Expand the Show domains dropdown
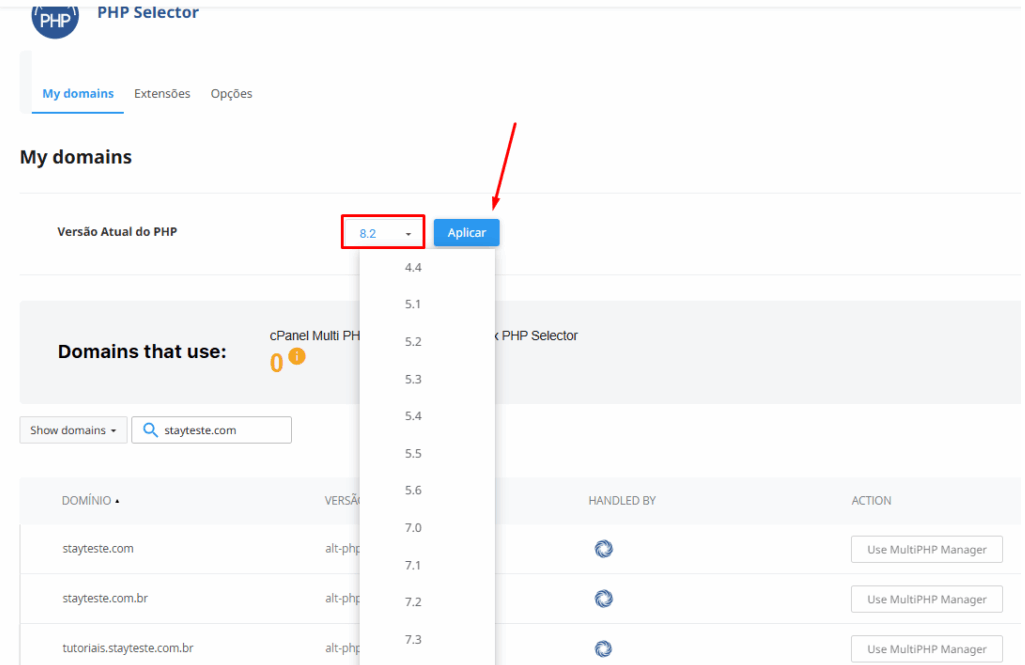This screenshot has height=665, width=1025. tap(73, 430)
